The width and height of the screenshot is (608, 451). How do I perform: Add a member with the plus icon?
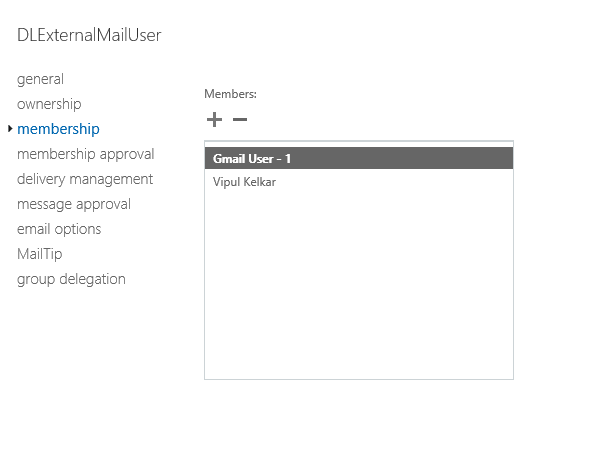coord(214,119)
